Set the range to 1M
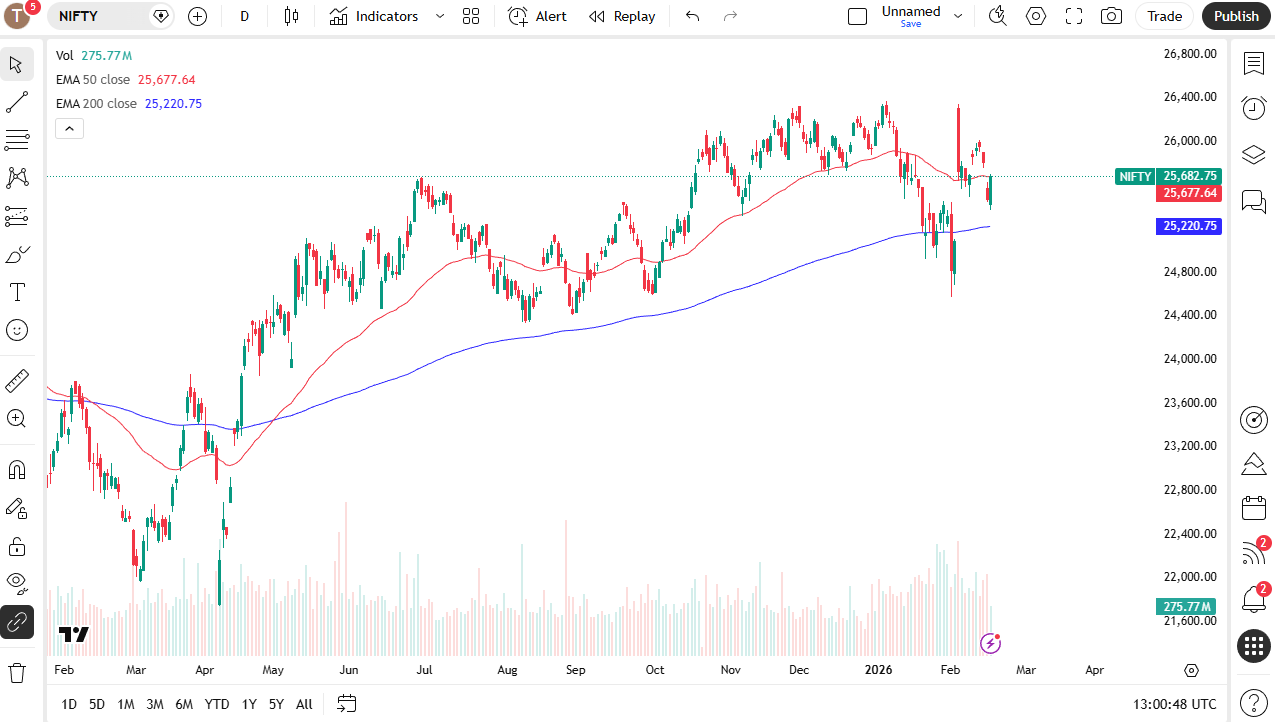Image resolution: width=1275 pixels, height=722 pixels. pos(126,704)
